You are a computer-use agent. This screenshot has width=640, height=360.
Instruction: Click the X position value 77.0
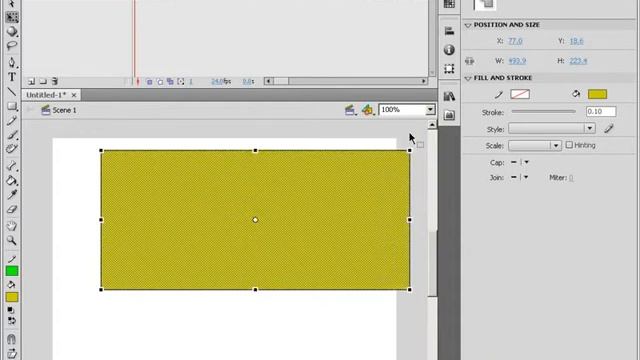516,41
